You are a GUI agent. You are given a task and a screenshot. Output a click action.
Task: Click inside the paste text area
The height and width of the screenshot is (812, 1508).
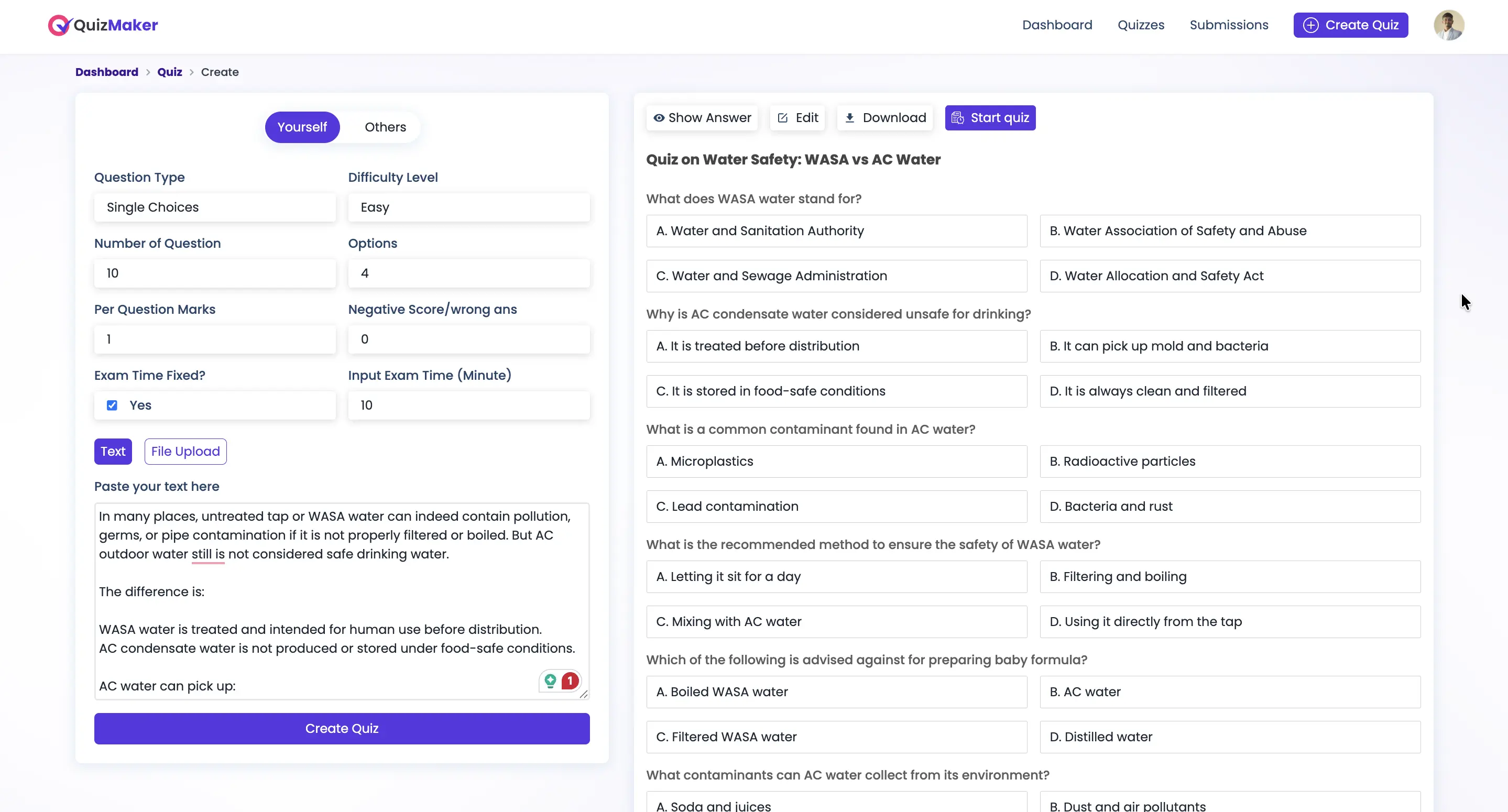pos(342,601)
